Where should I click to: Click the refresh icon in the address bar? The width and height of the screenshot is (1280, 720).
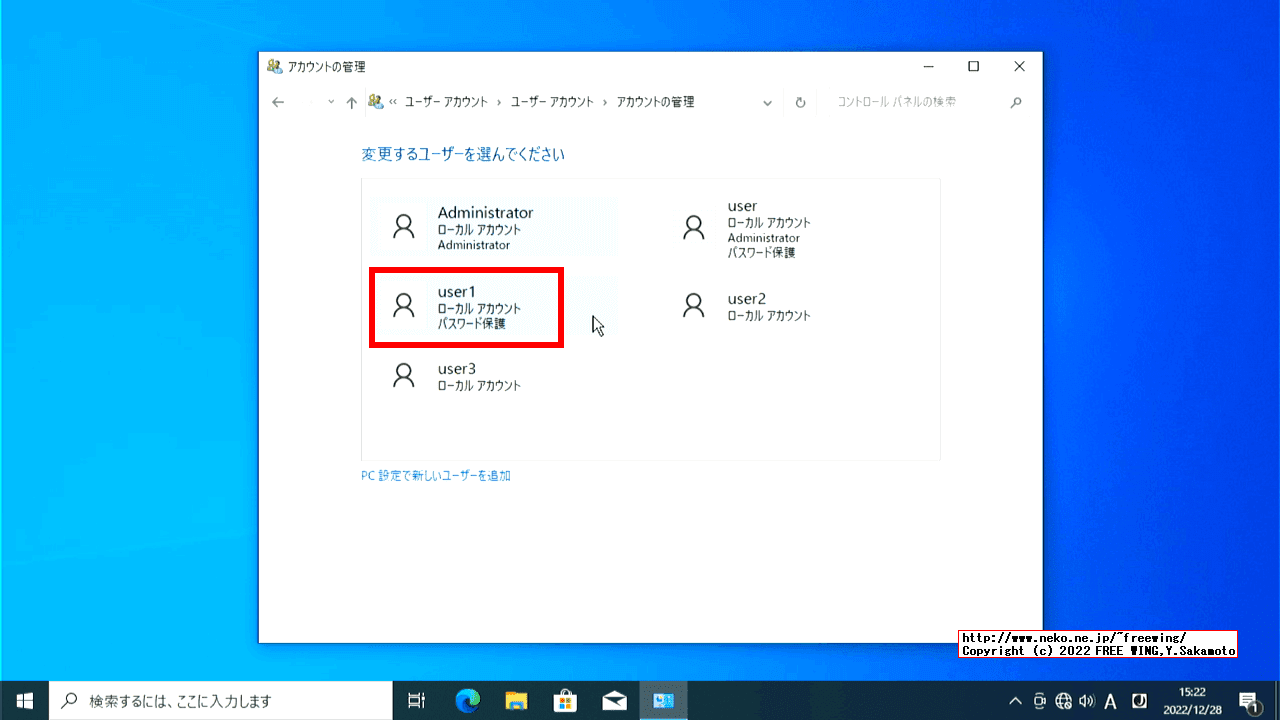pos(799,101)
